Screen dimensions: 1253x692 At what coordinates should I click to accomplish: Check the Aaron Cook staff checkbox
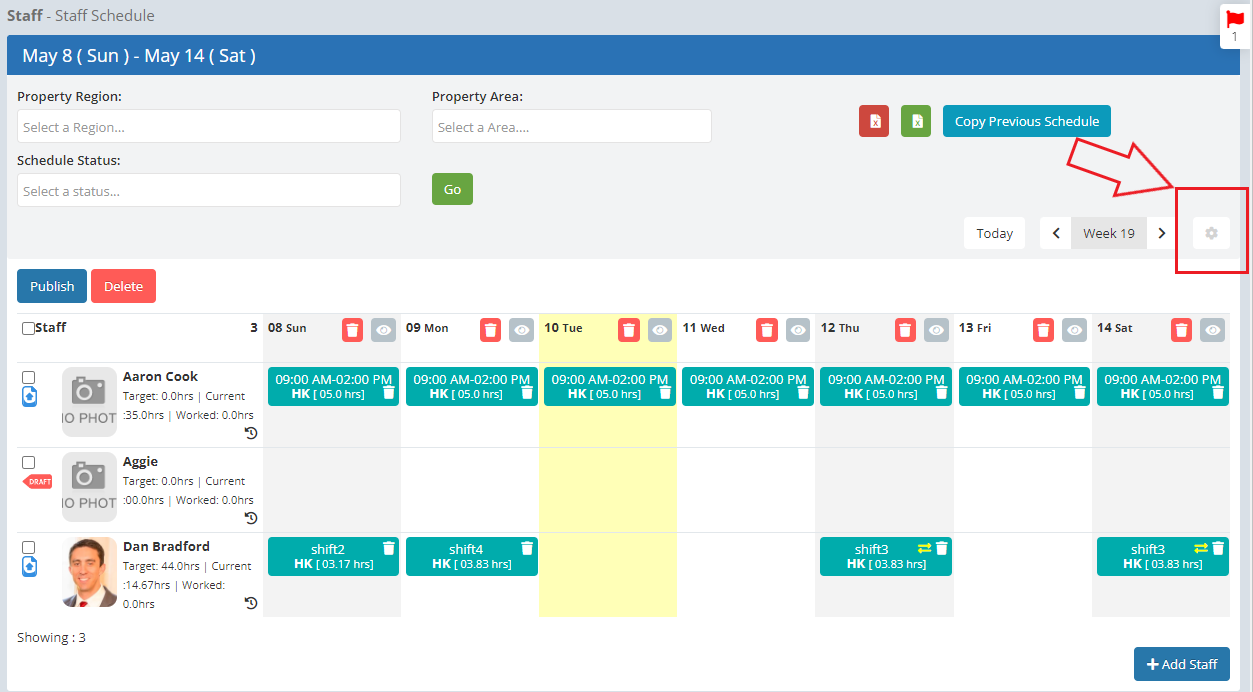point(29,377)
